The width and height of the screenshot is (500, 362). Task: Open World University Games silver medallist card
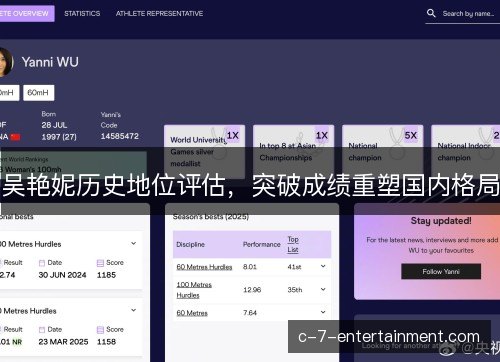coord(204,152)
